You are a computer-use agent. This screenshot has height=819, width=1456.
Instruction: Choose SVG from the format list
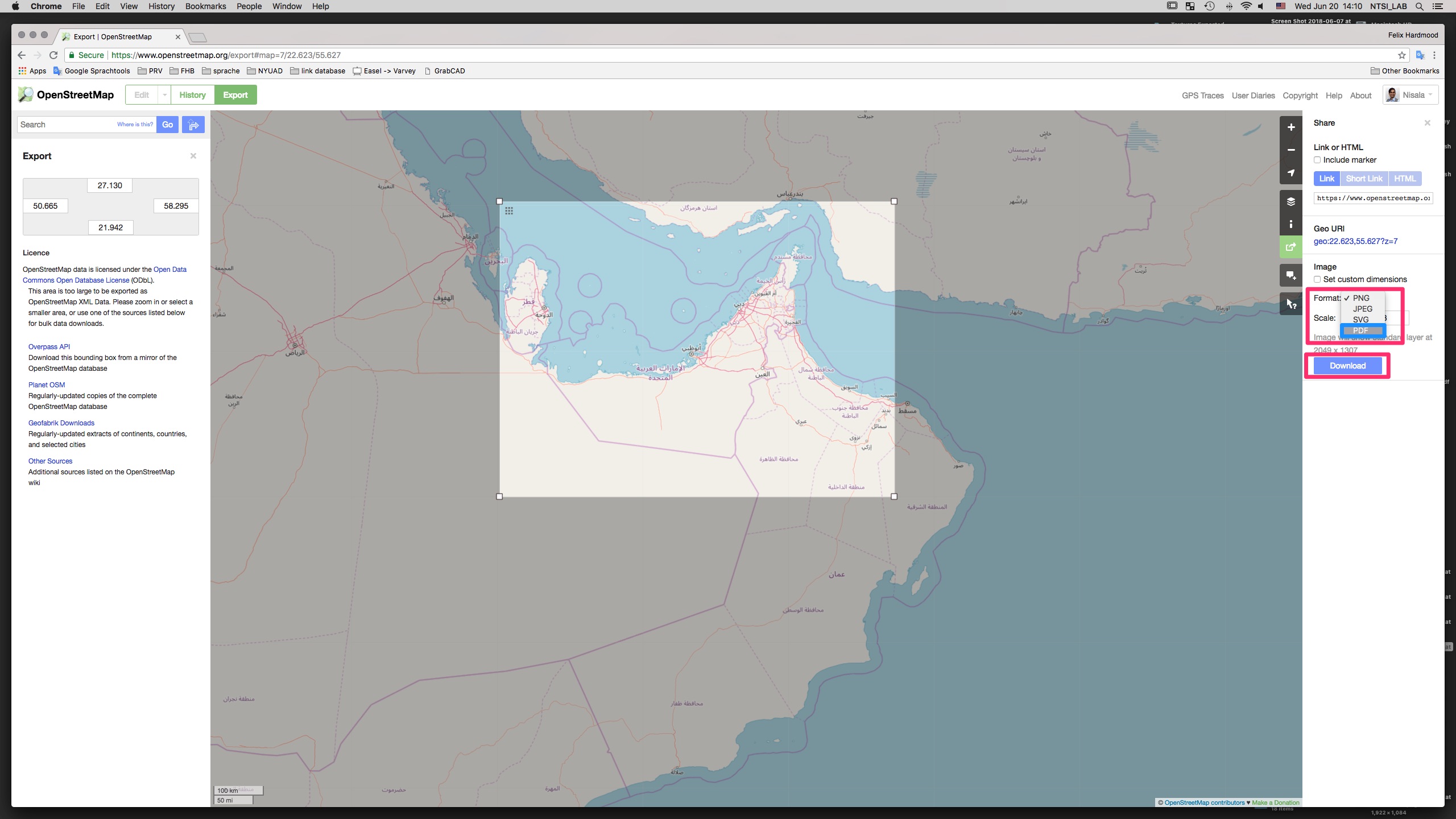(x=1360, y=320)
